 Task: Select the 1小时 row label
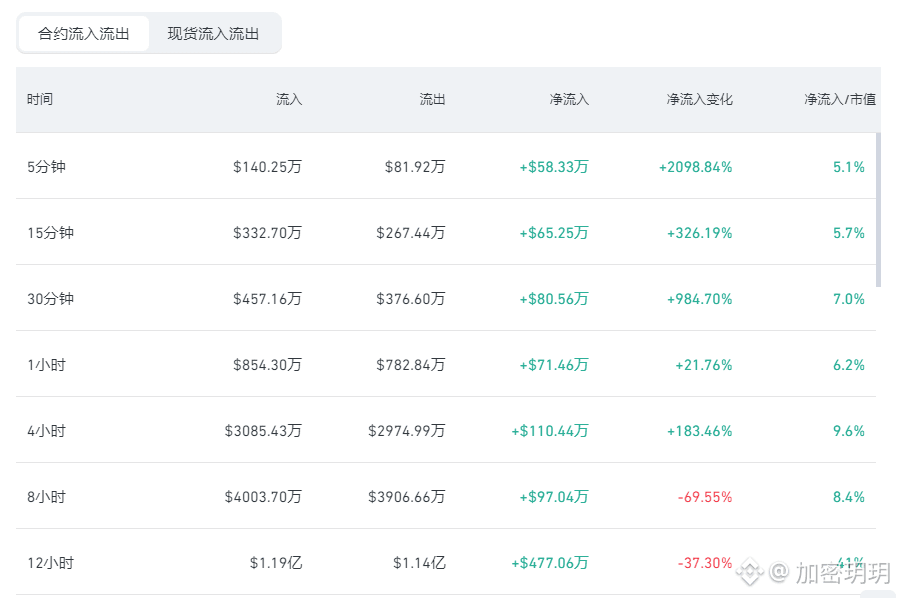46,365
